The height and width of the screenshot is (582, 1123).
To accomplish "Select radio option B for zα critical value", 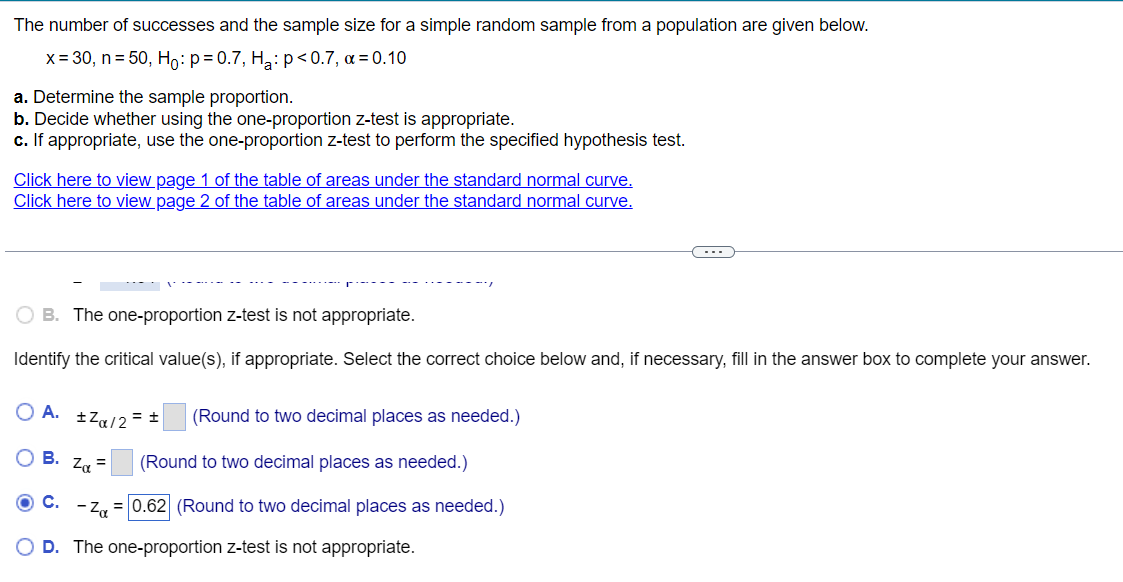I will point(25,457).
